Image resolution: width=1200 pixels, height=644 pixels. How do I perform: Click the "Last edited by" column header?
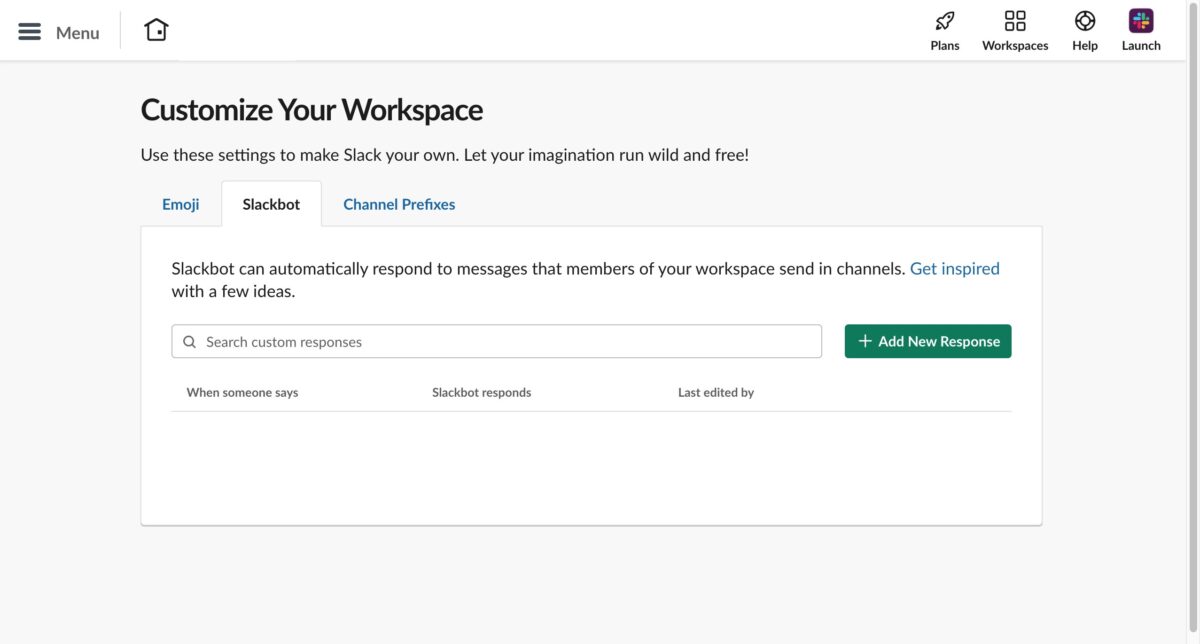[716, 392]
